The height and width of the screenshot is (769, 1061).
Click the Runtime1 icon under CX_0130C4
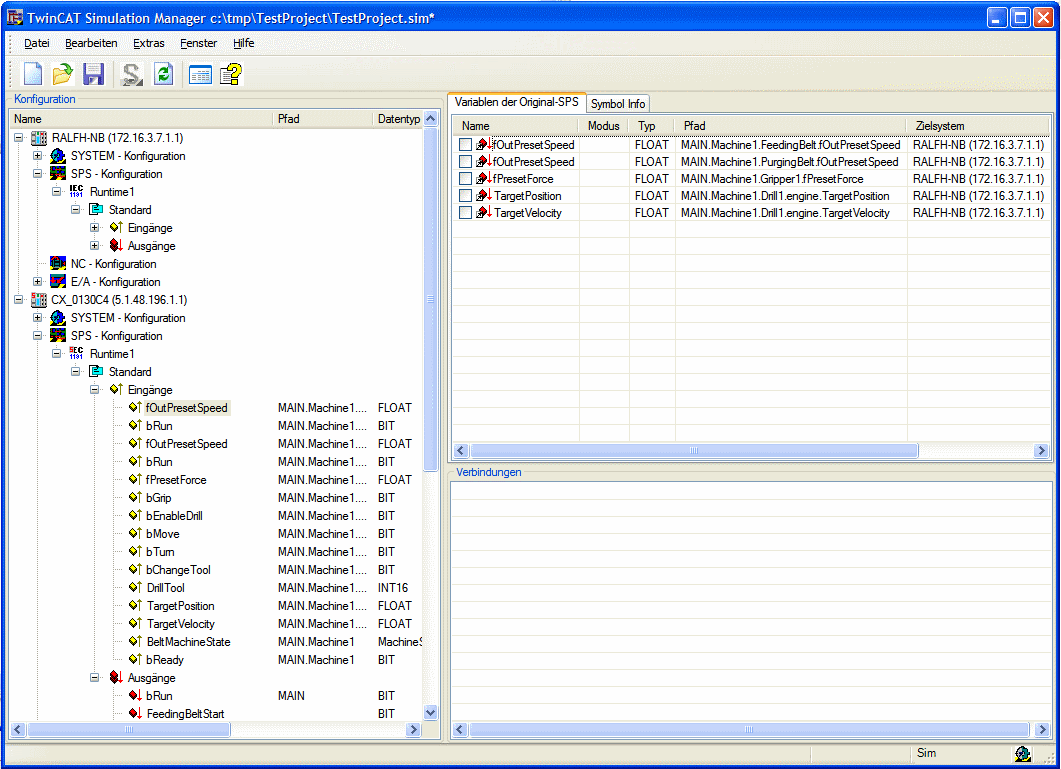(x=76, y=353)
